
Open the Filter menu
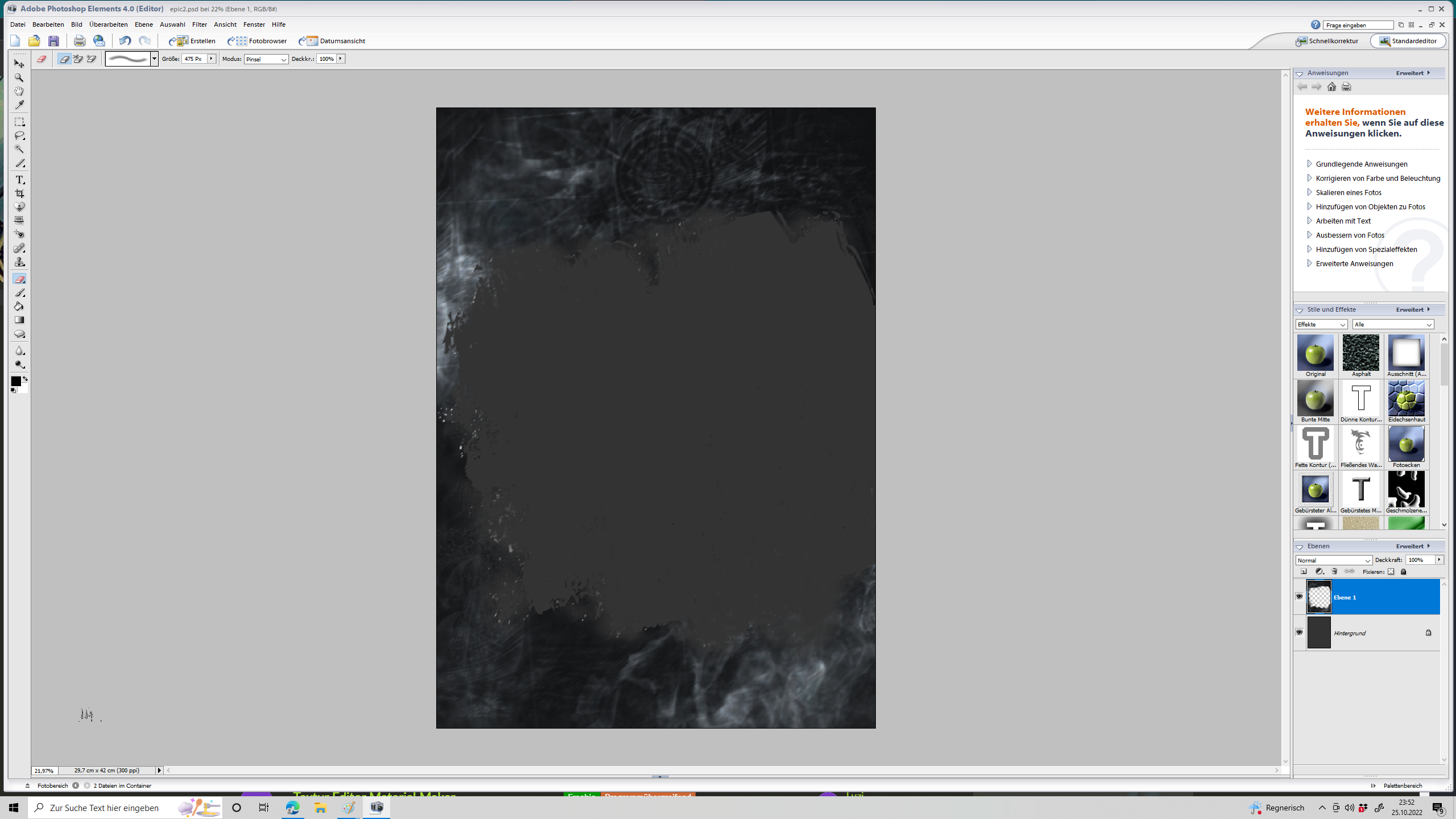pos(199,24)
